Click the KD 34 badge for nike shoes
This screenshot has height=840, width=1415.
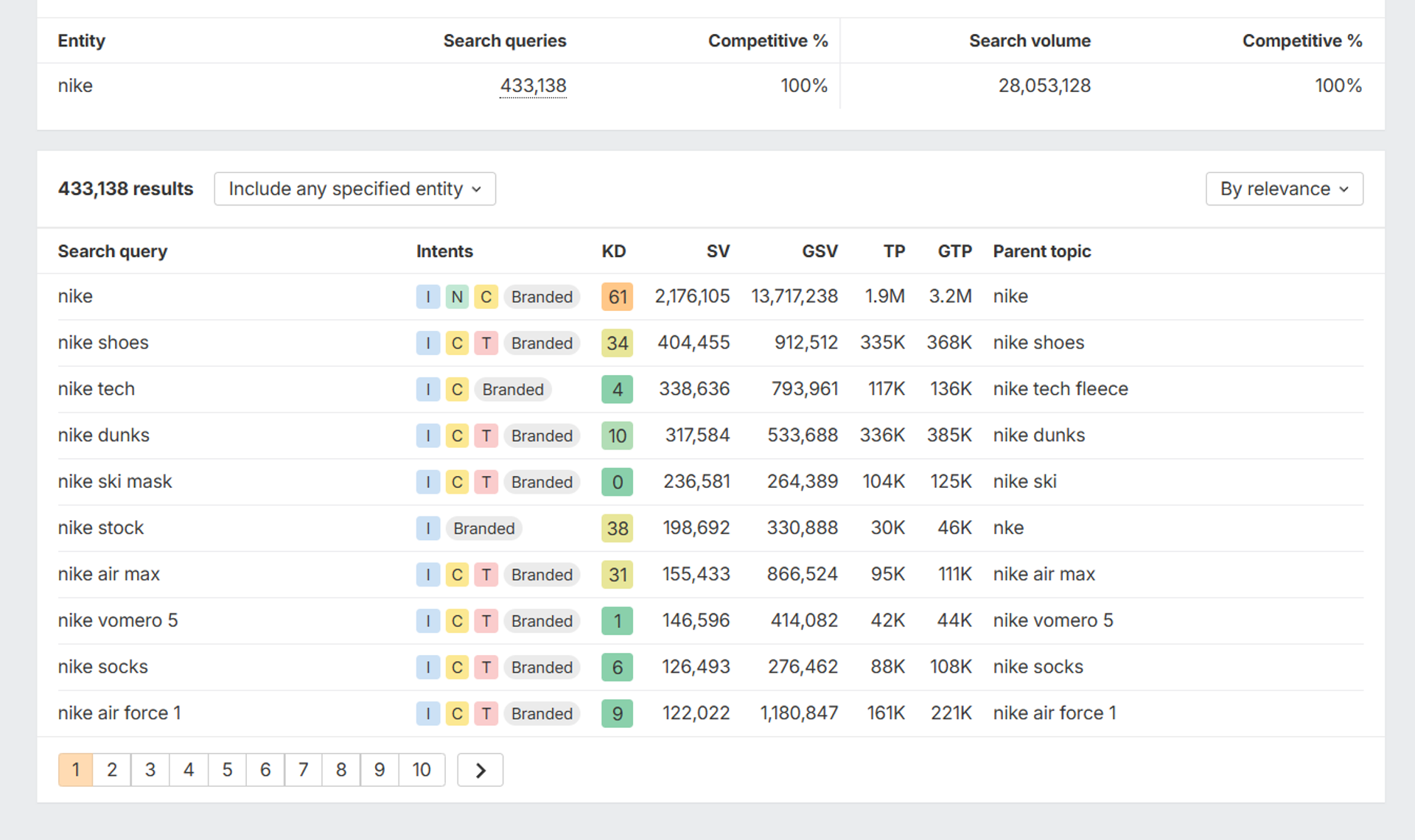pyautogui.click(x=618, y=343)
